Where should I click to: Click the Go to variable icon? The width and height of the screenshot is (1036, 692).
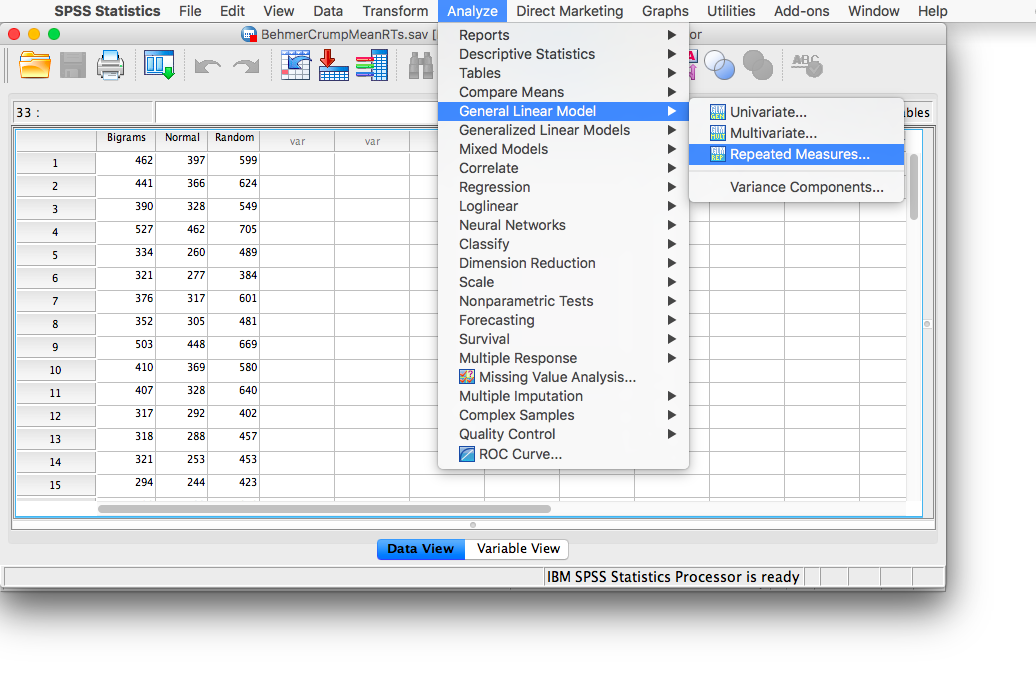tap(334, 65)
